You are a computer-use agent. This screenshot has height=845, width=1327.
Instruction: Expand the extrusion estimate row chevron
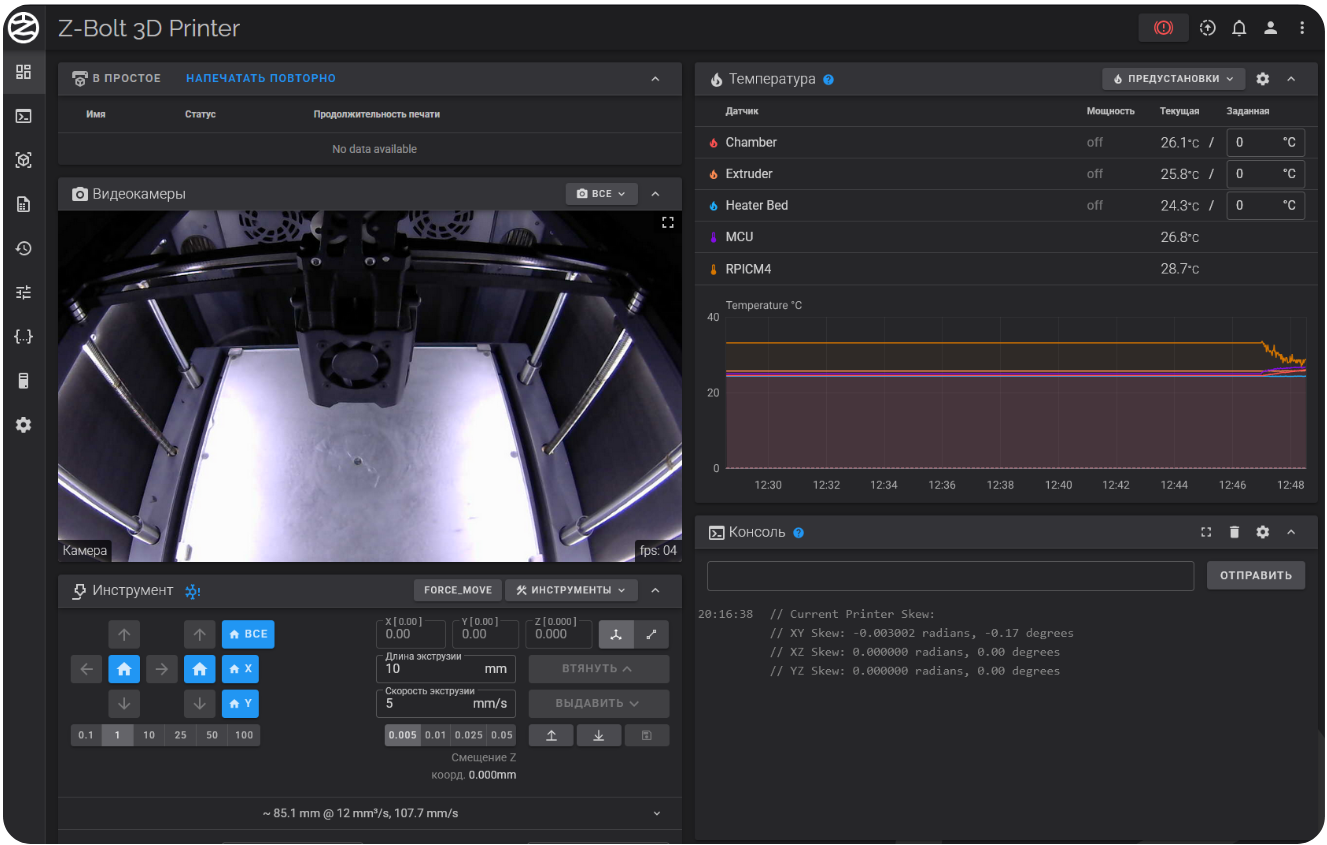pos(657,813)
